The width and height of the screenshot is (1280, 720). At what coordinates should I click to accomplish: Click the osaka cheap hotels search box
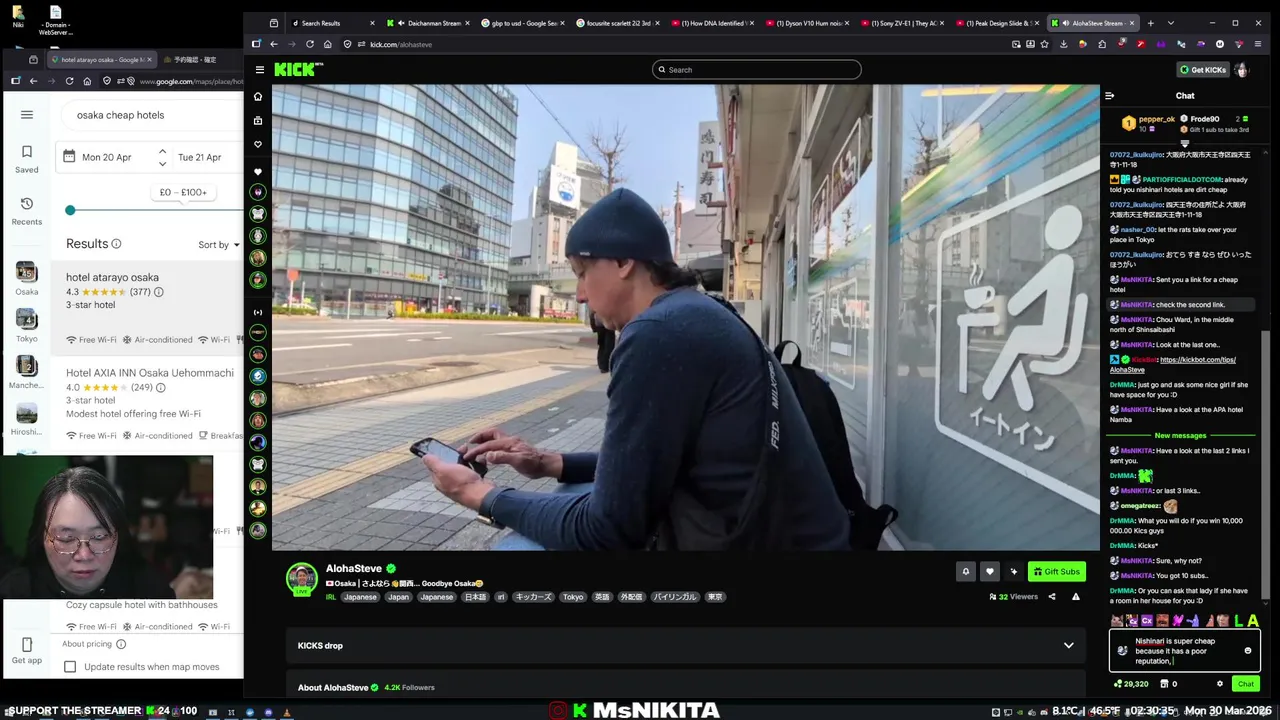point(150,115)
